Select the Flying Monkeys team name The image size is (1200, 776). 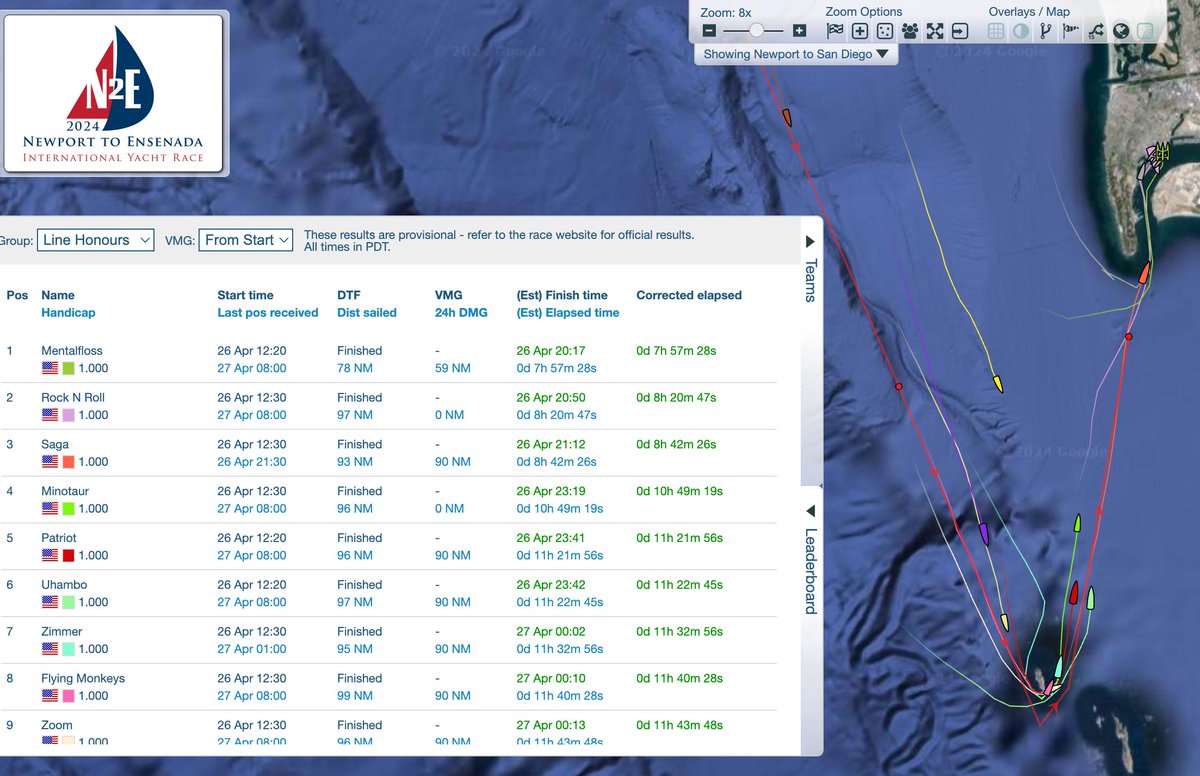coord(83,679)
